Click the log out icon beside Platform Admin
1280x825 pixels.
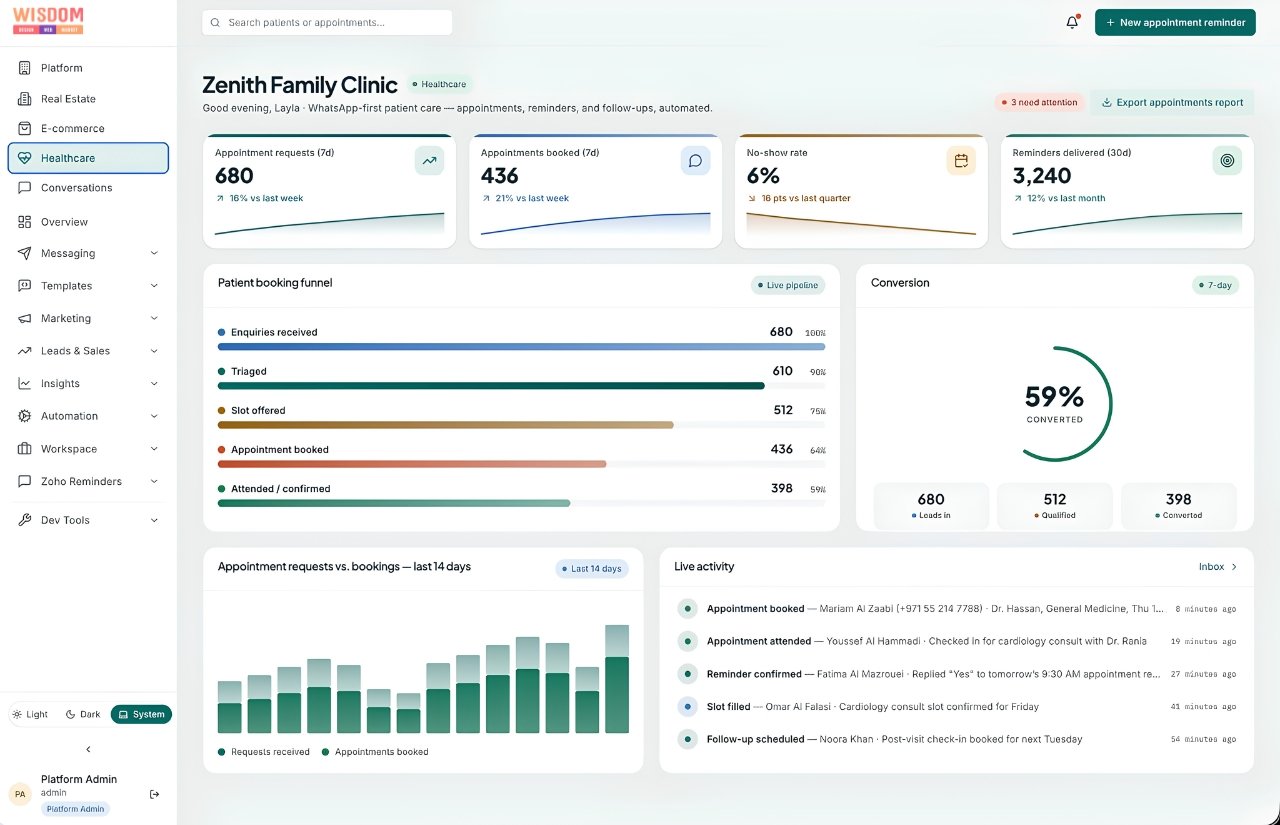(154, 794)
